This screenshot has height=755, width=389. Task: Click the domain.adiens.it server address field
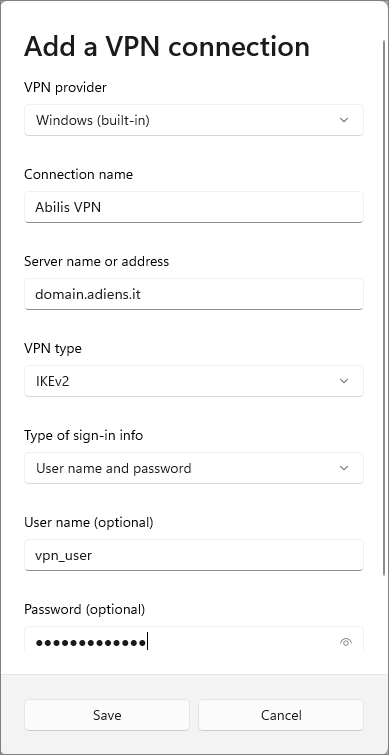[194, 294]
